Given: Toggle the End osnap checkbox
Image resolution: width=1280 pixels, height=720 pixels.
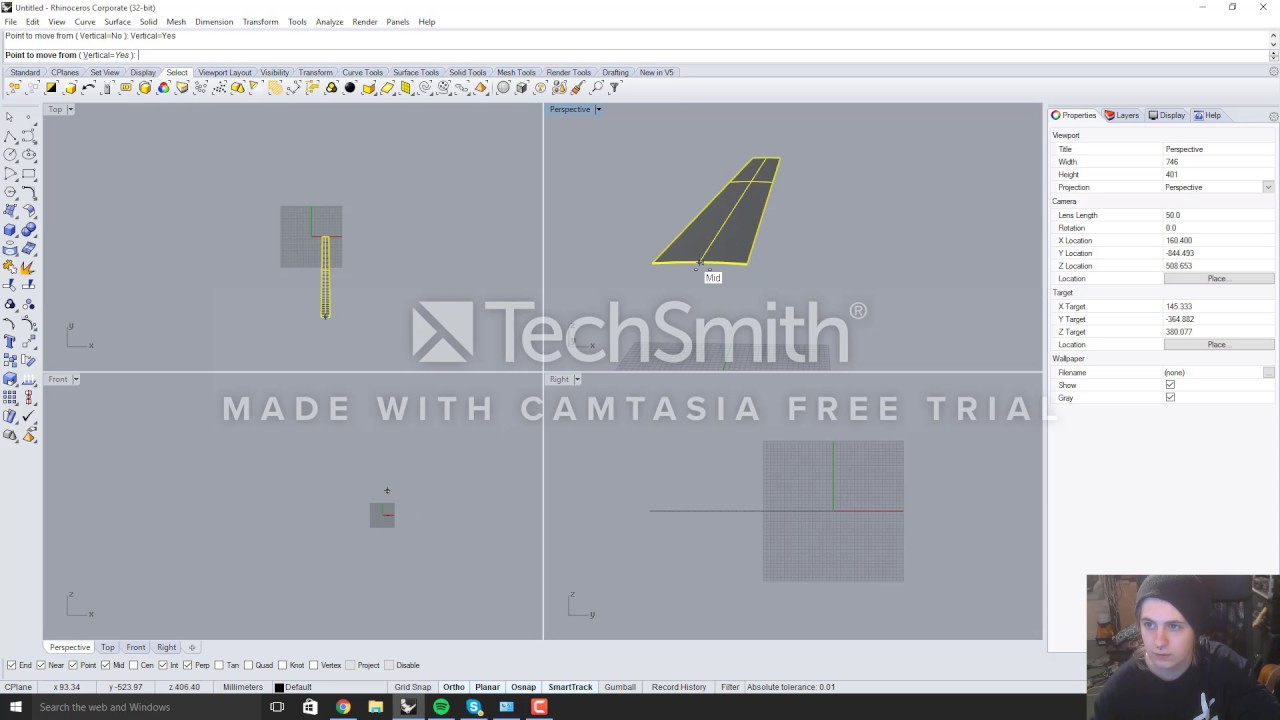Looking at the screenshot, I should click(x=11, y=665).
